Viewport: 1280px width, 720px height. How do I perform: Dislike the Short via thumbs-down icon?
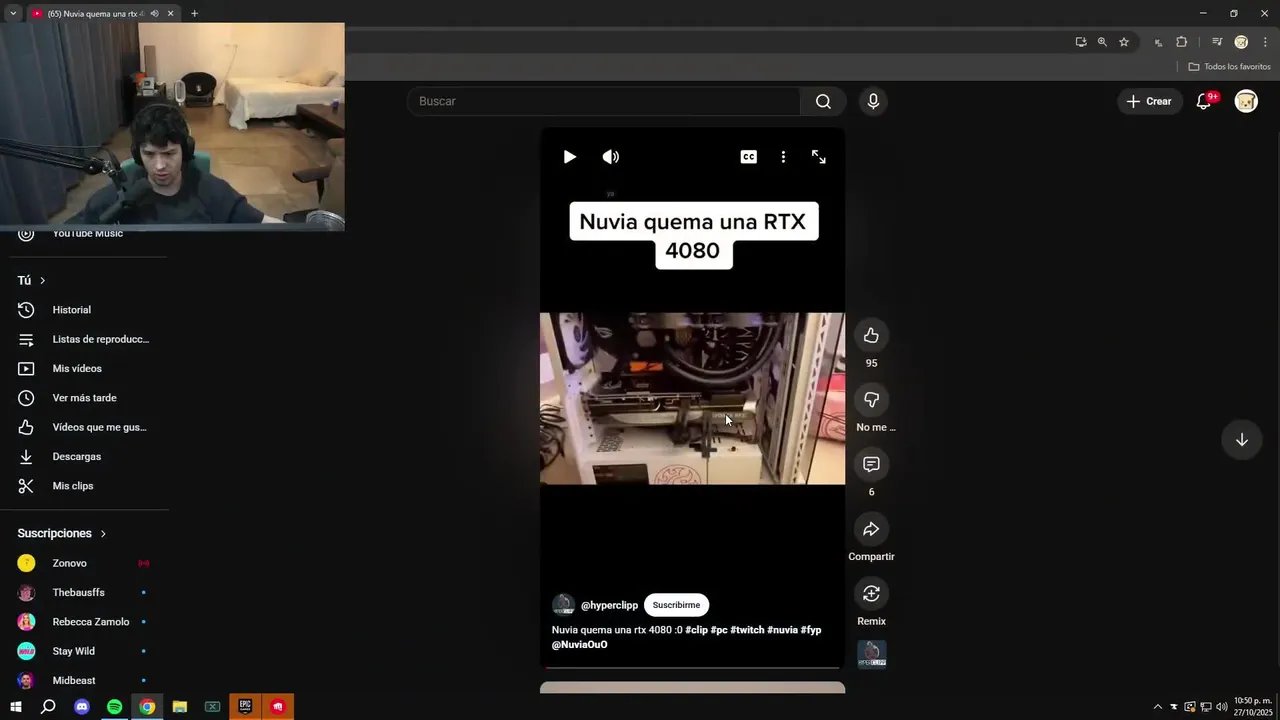[x=871, y=400]
